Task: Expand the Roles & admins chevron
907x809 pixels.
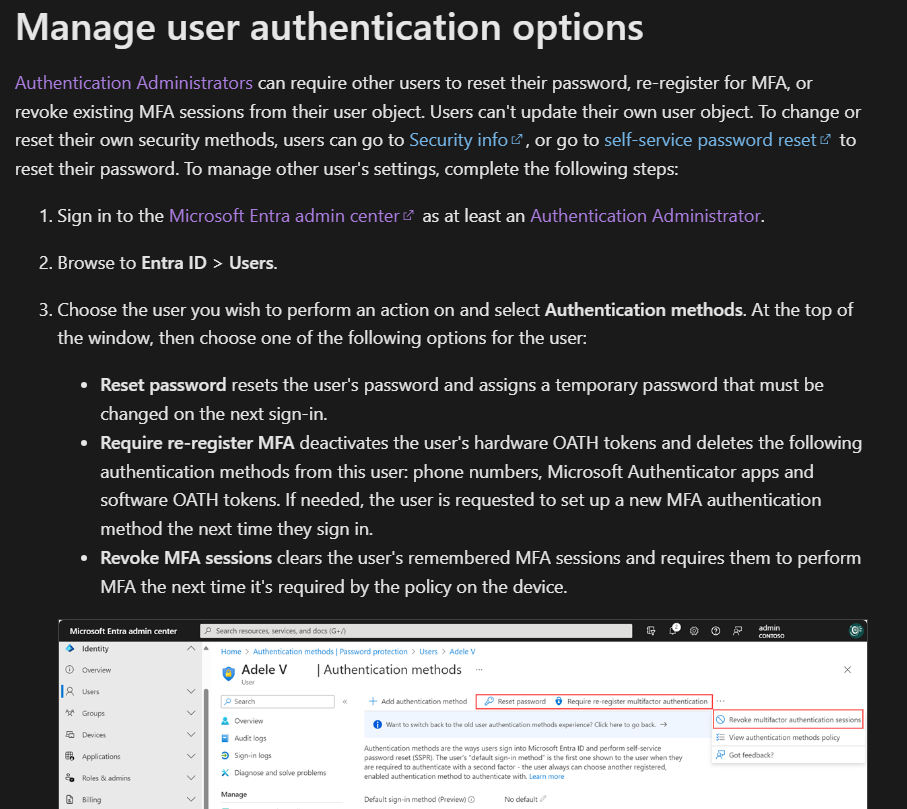Action: click(x=191, y=778)
